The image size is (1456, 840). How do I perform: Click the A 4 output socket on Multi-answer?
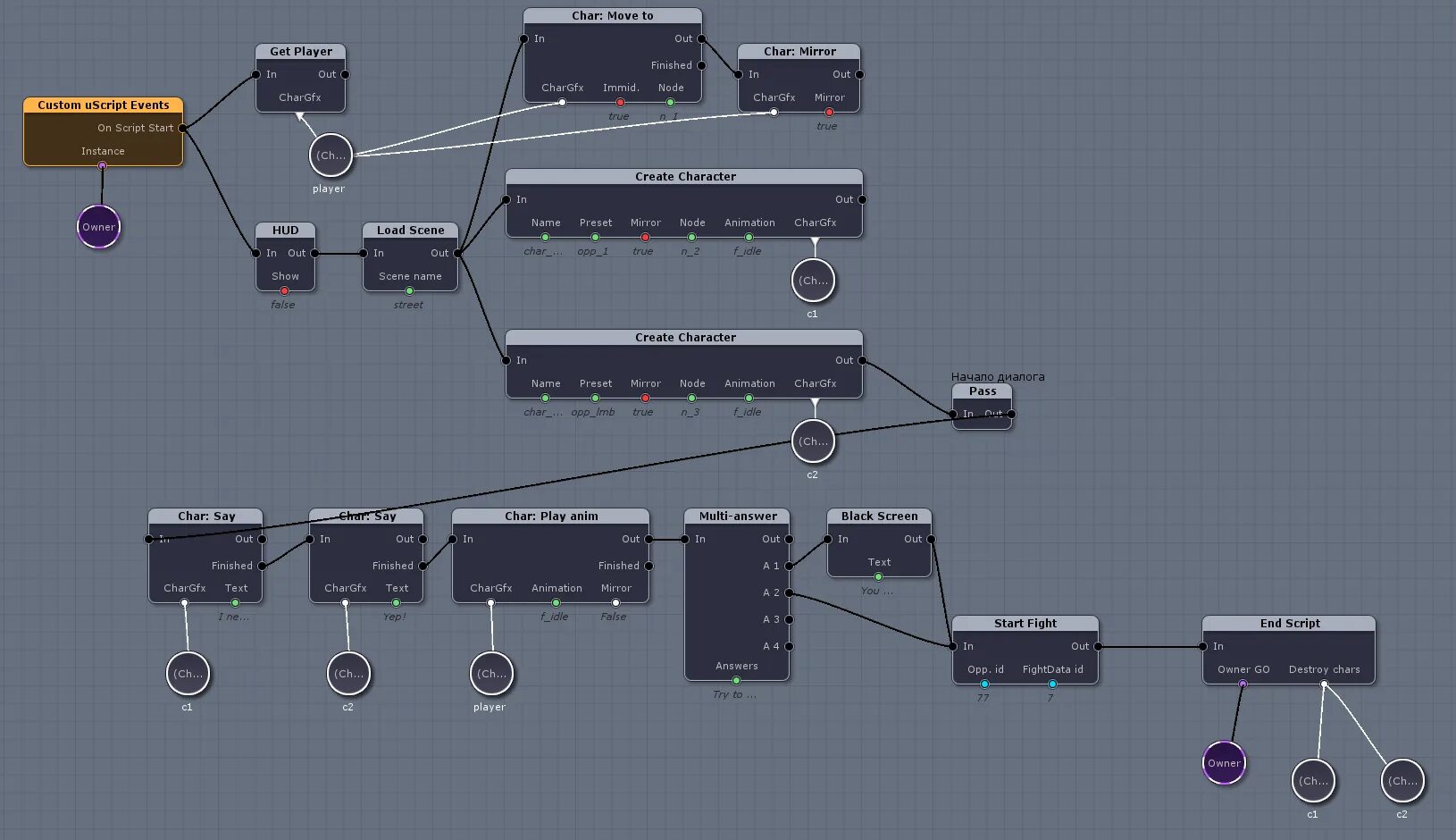pyautogui.click(x=789, y=646)
